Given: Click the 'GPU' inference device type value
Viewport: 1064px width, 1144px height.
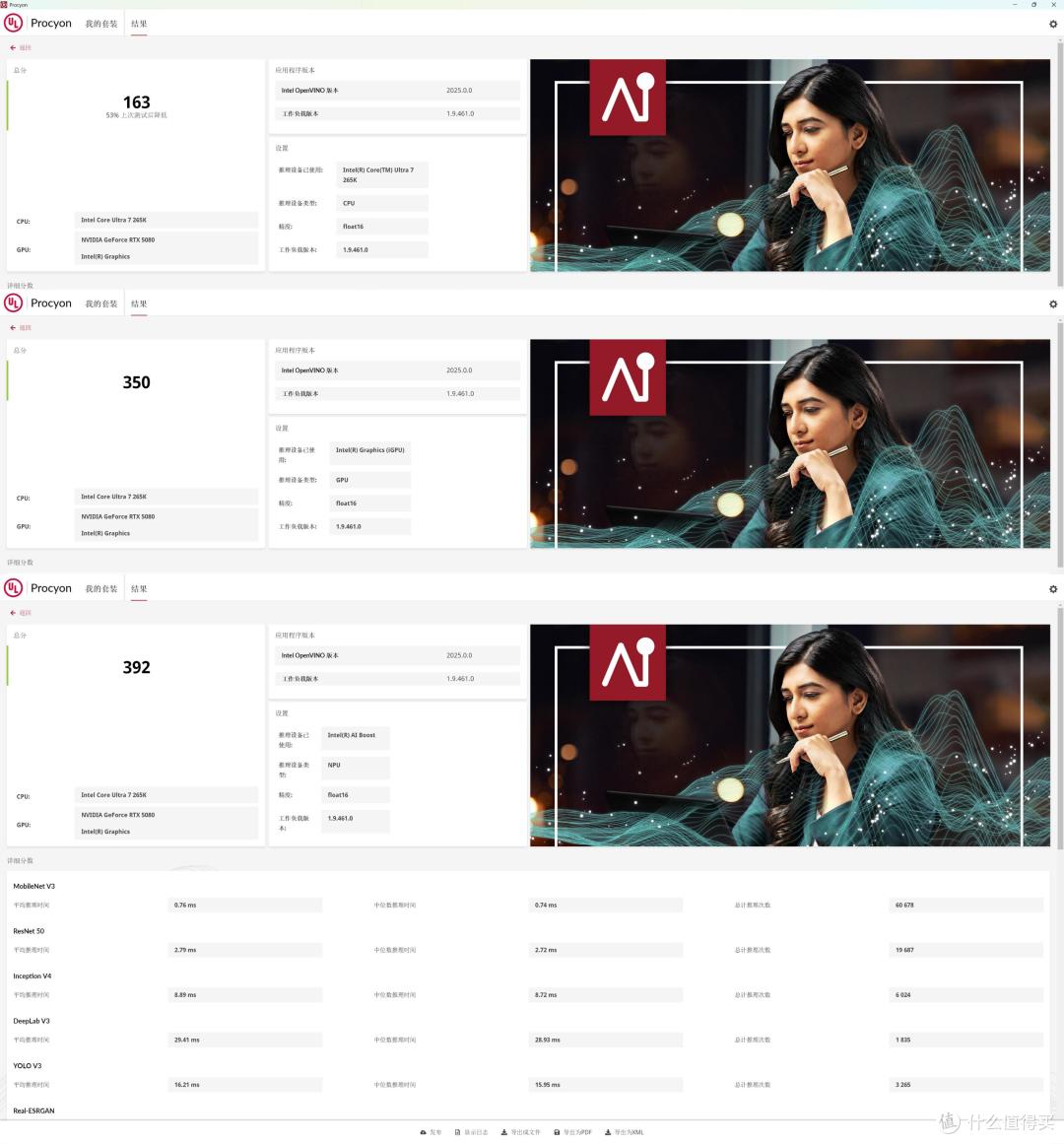Looking at the screenshot, I should (x=369, y=480).
